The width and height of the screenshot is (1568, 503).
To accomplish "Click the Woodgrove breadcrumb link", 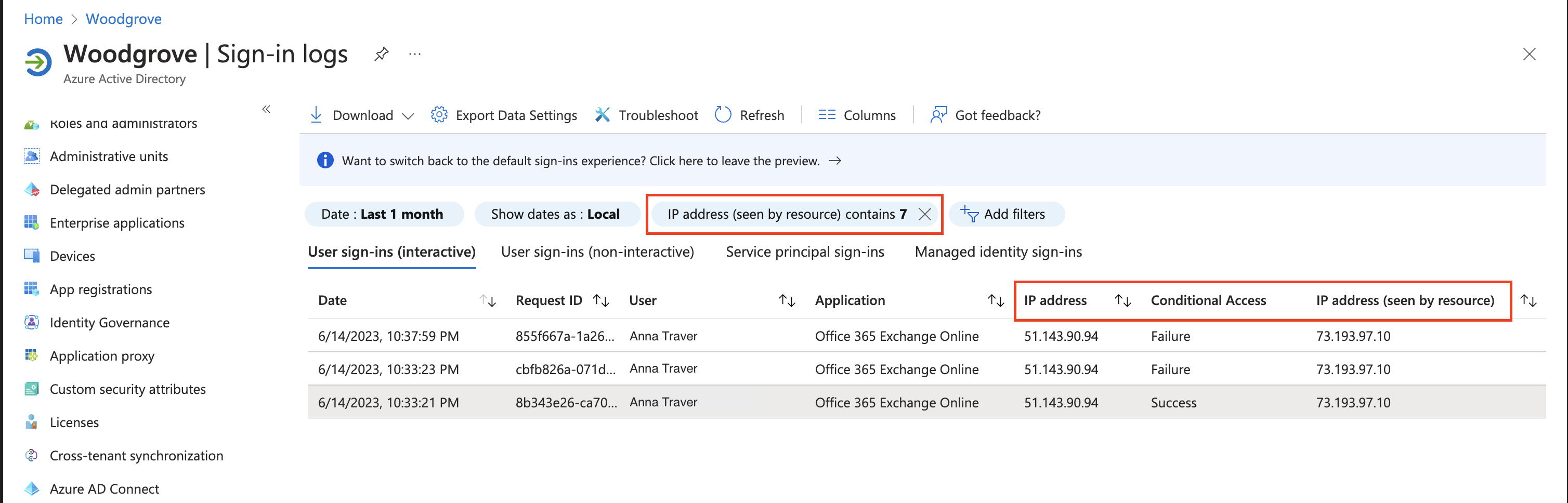I will 124,19.
